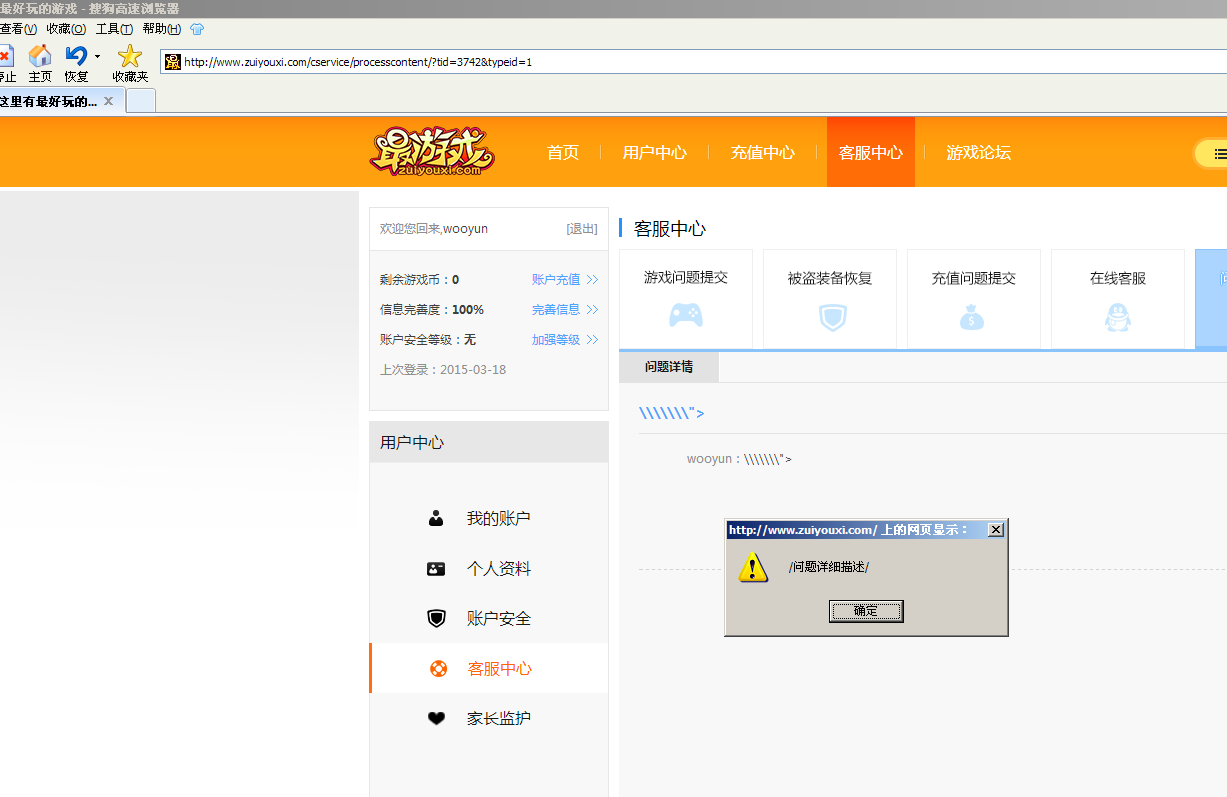Click the 完善信息 link
1227x797 pixels.
(x=556, y=310)
